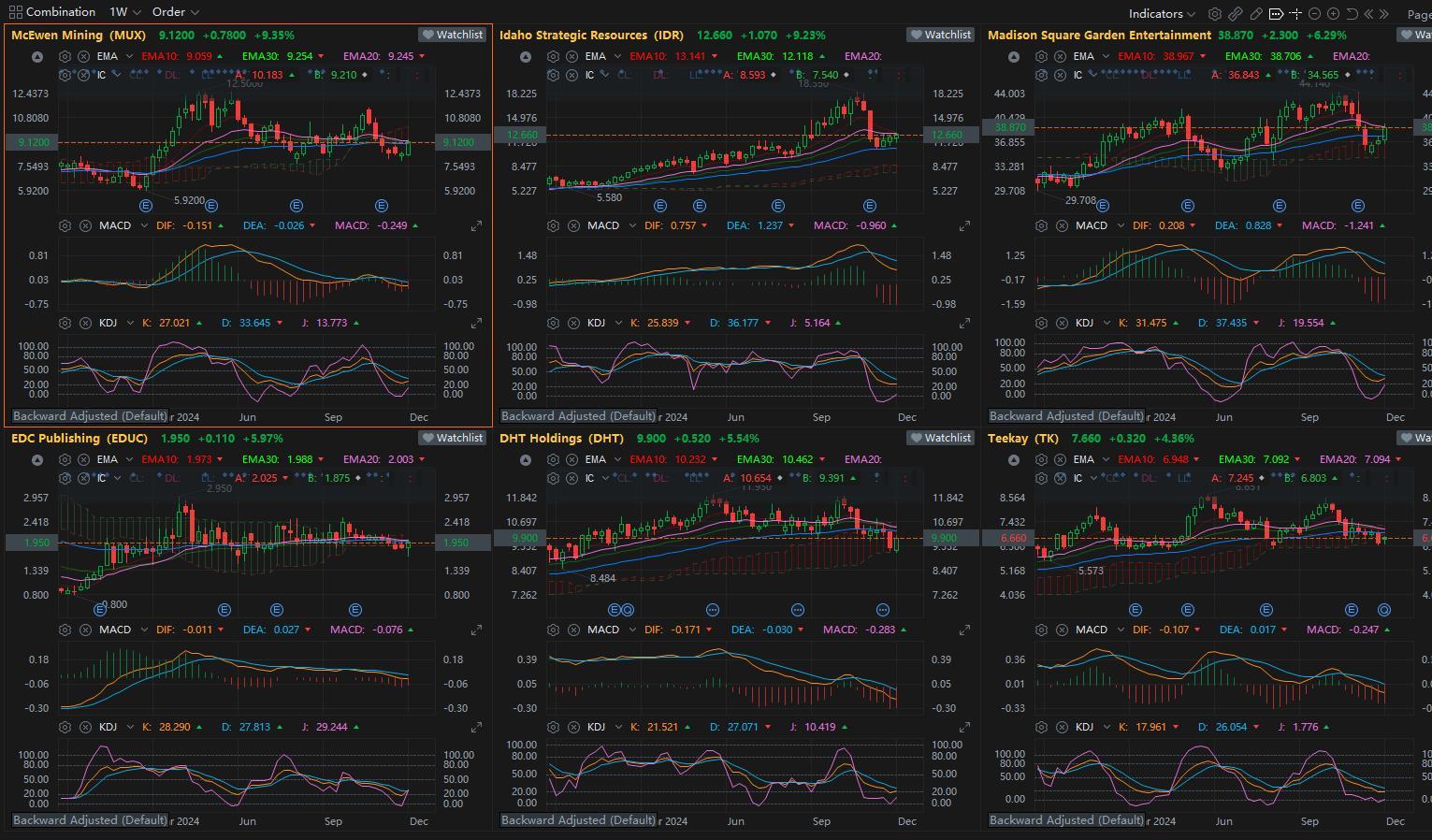Image resolution: width=1432 pixels, height=840 pixels.
Task: Open Backward Adjusted setting on DHT Holdings chart
Action: [x=578, y=820]
